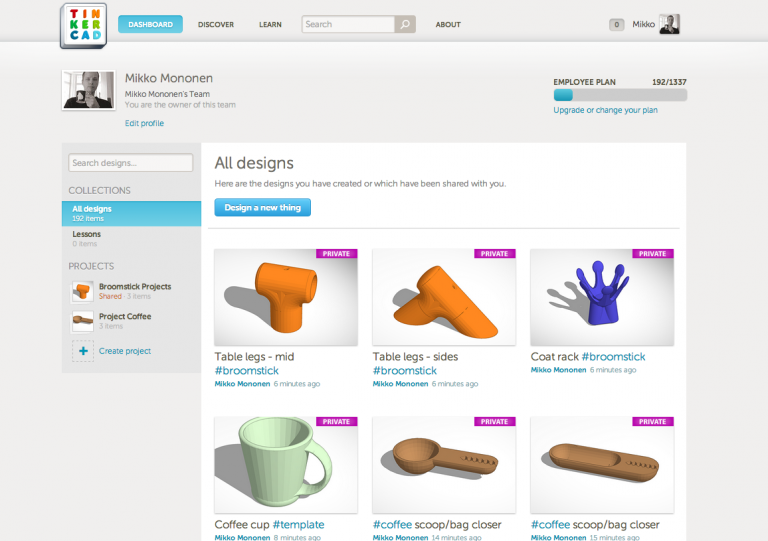Click PRIVATE badge on Table legs - mid
The width and height of the screenshot is (768, 541).
[x=336, y=254]
